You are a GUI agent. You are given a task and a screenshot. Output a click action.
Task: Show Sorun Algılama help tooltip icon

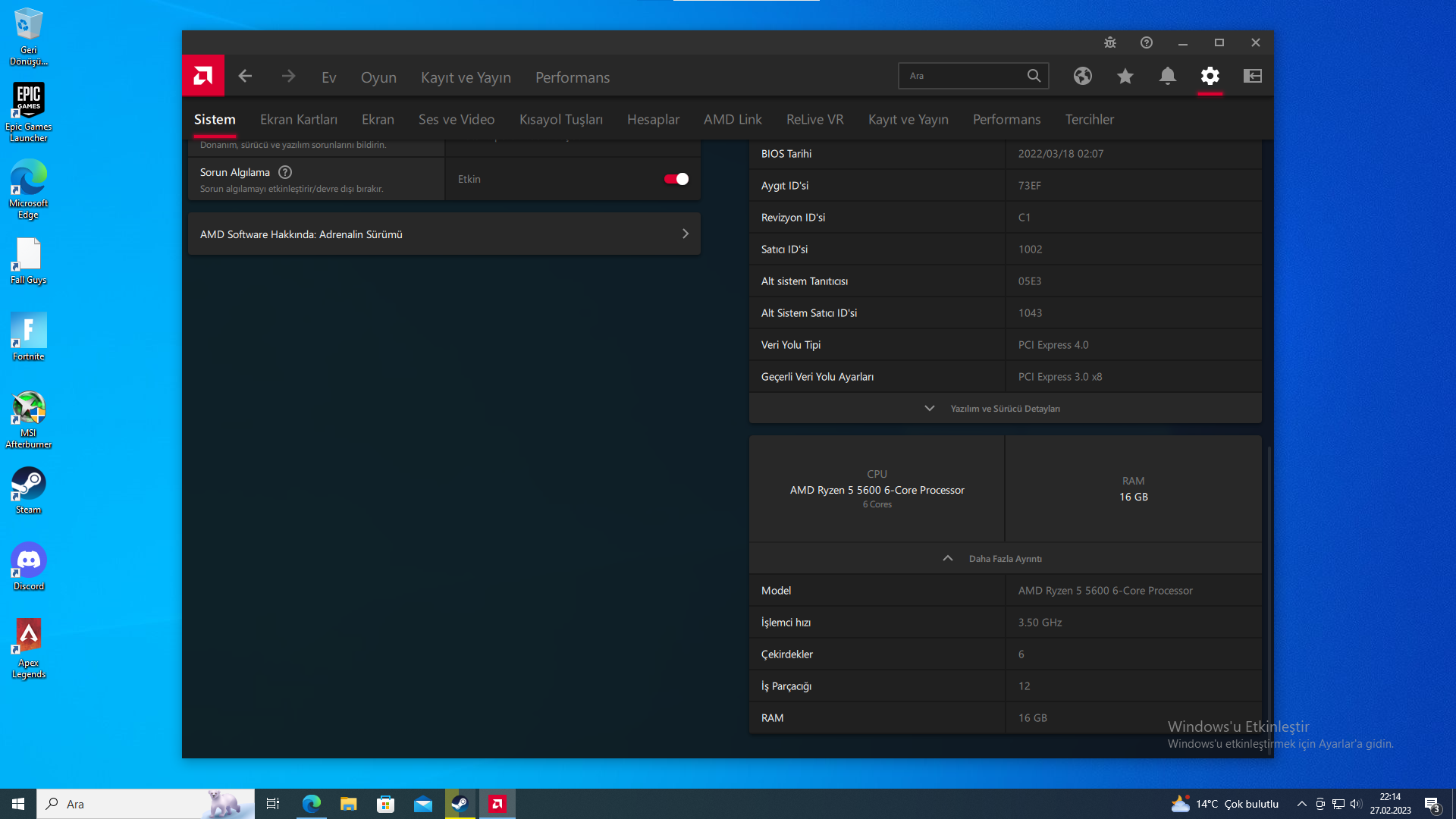pos(285,172)
